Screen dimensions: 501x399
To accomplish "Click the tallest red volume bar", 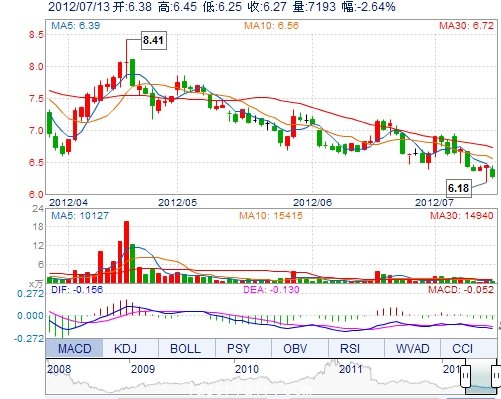I will click(x=126, y=252).
